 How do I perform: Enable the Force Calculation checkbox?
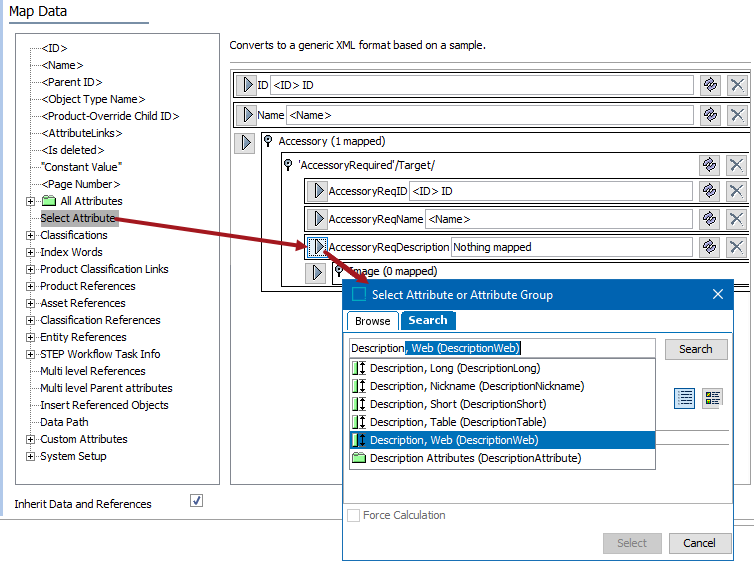pos(353,515)
